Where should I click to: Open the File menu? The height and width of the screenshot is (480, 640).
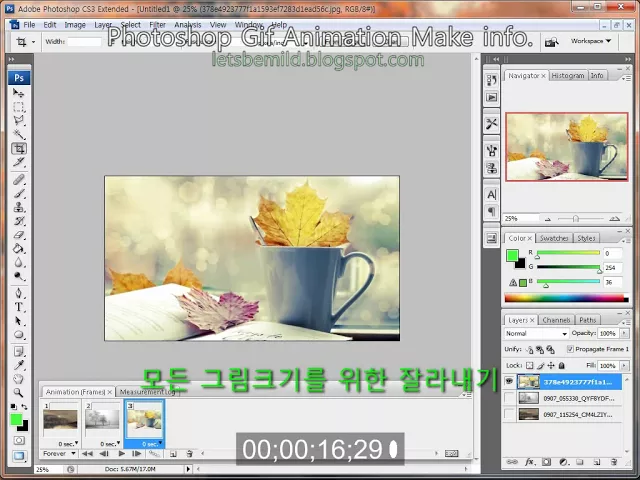[29, 25]
